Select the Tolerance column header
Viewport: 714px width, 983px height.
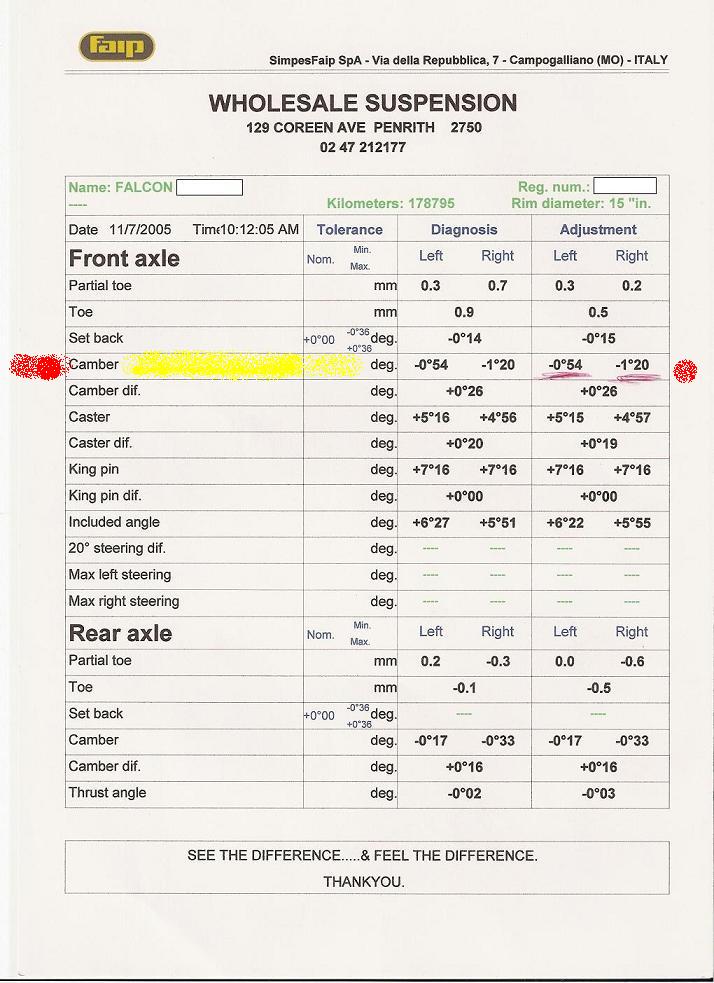350,230
